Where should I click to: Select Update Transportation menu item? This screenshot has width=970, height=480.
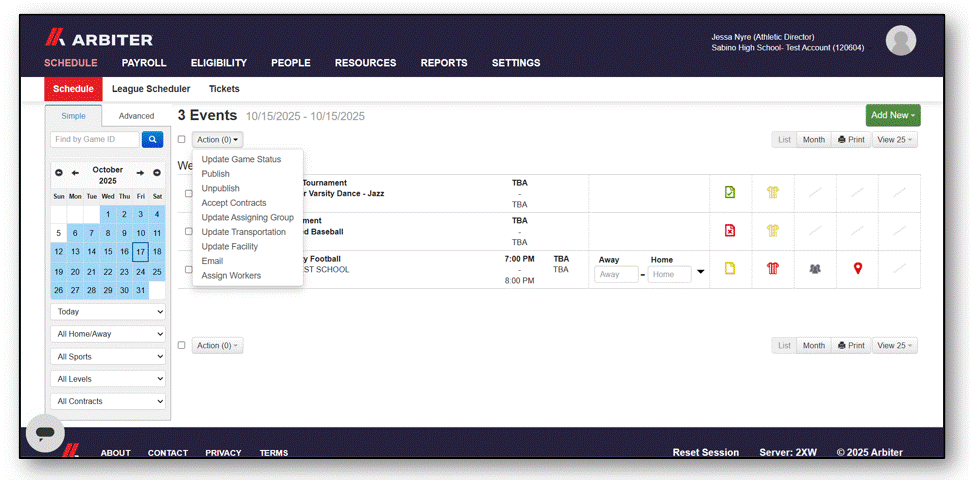pos(244,232)
